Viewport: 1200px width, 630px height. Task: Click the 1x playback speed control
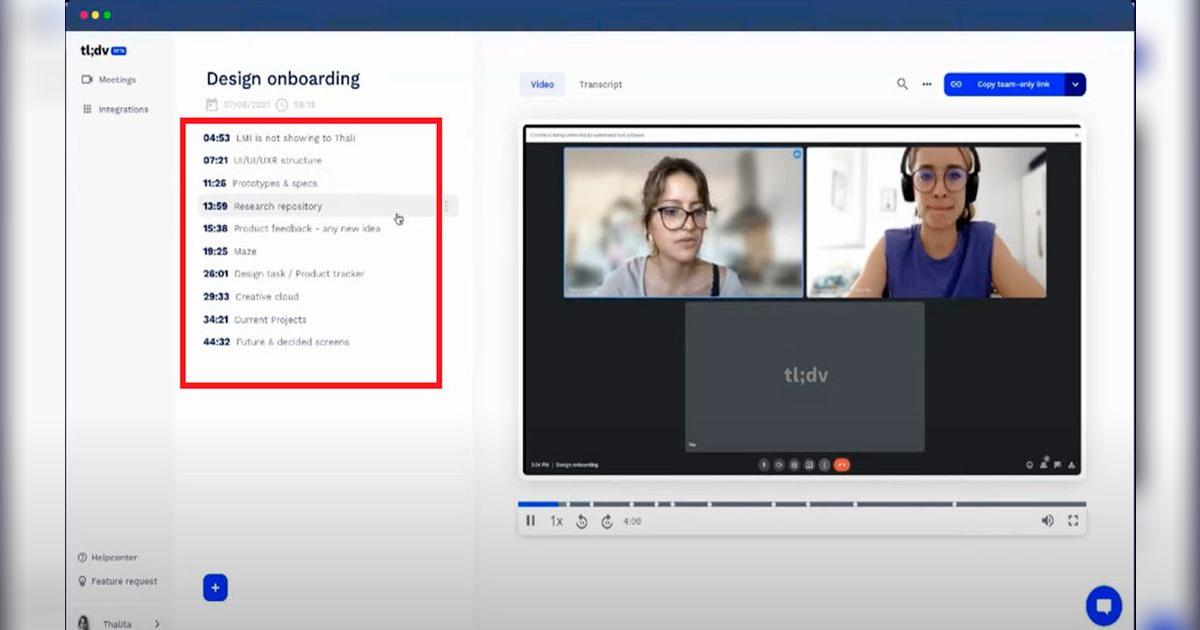click(x=556, y=521)
